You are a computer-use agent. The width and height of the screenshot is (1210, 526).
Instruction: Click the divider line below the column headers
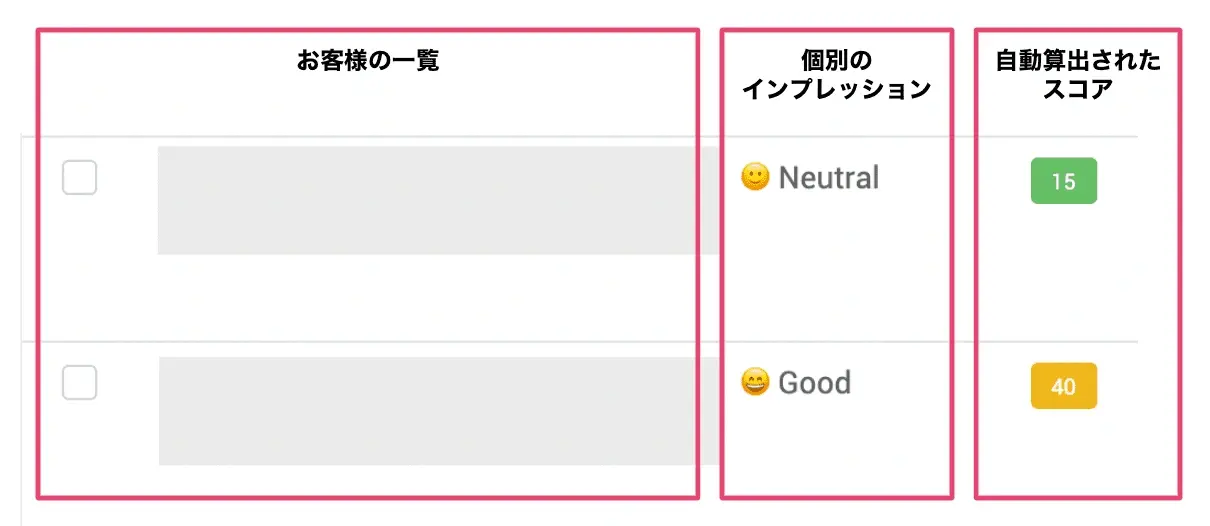(x=580, y=136)
